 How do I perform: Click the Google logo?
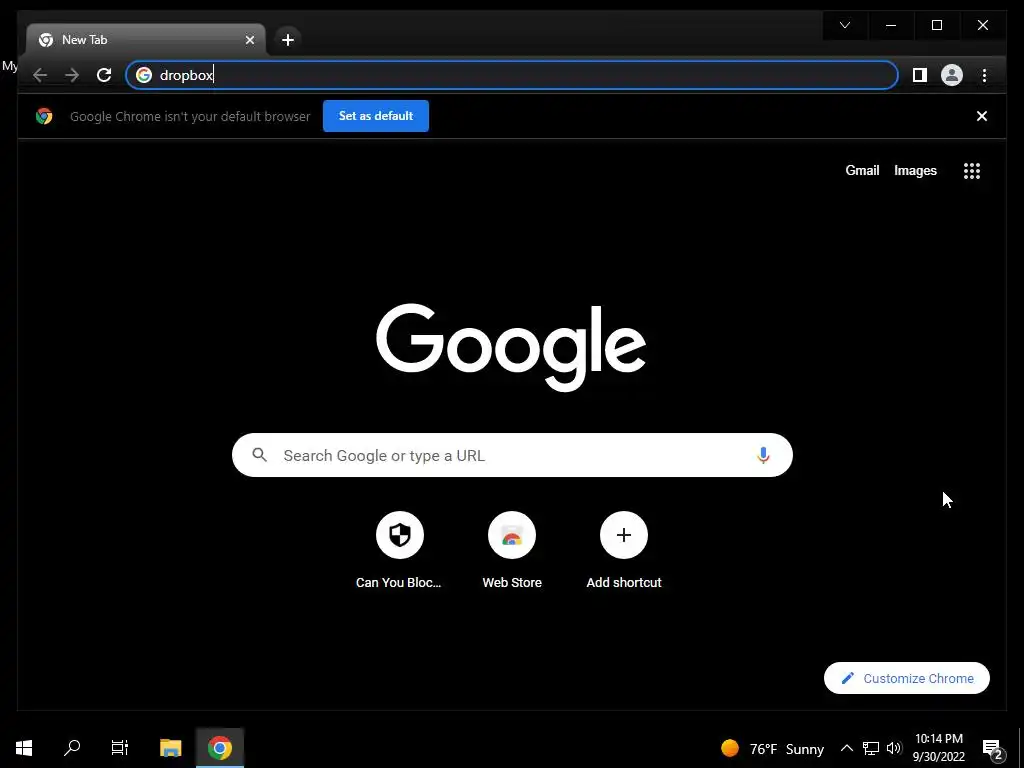(511, 347)
